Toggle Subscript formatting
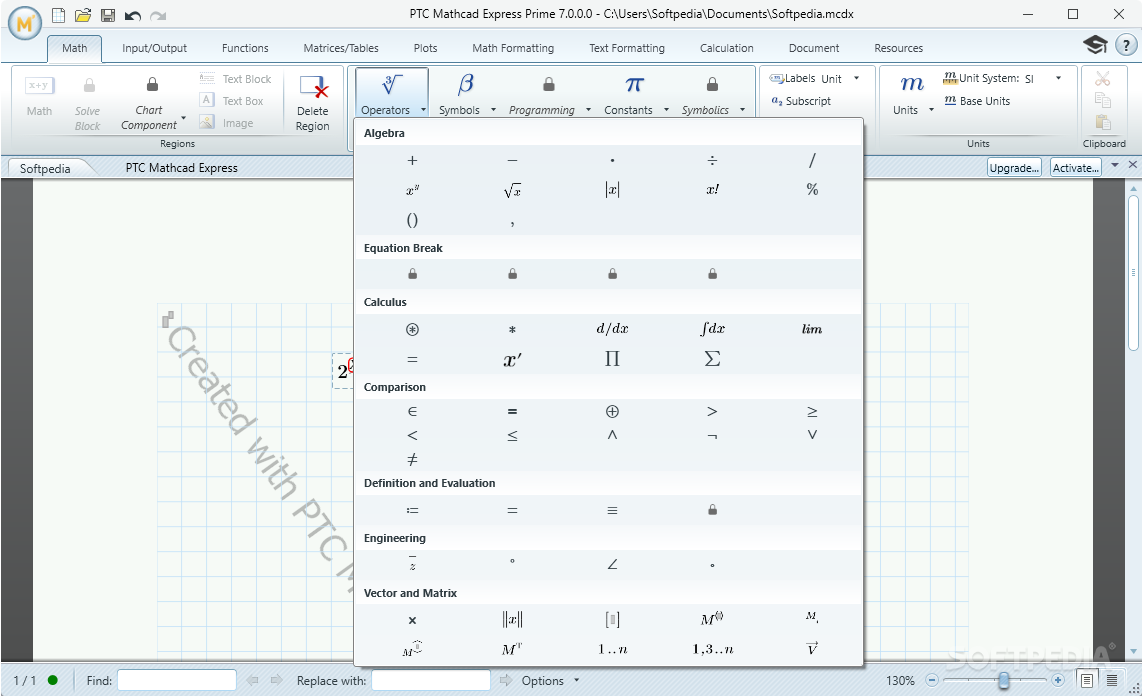Image resolution: width=1143 pixels, height=697 pixels. pos(801,101)
